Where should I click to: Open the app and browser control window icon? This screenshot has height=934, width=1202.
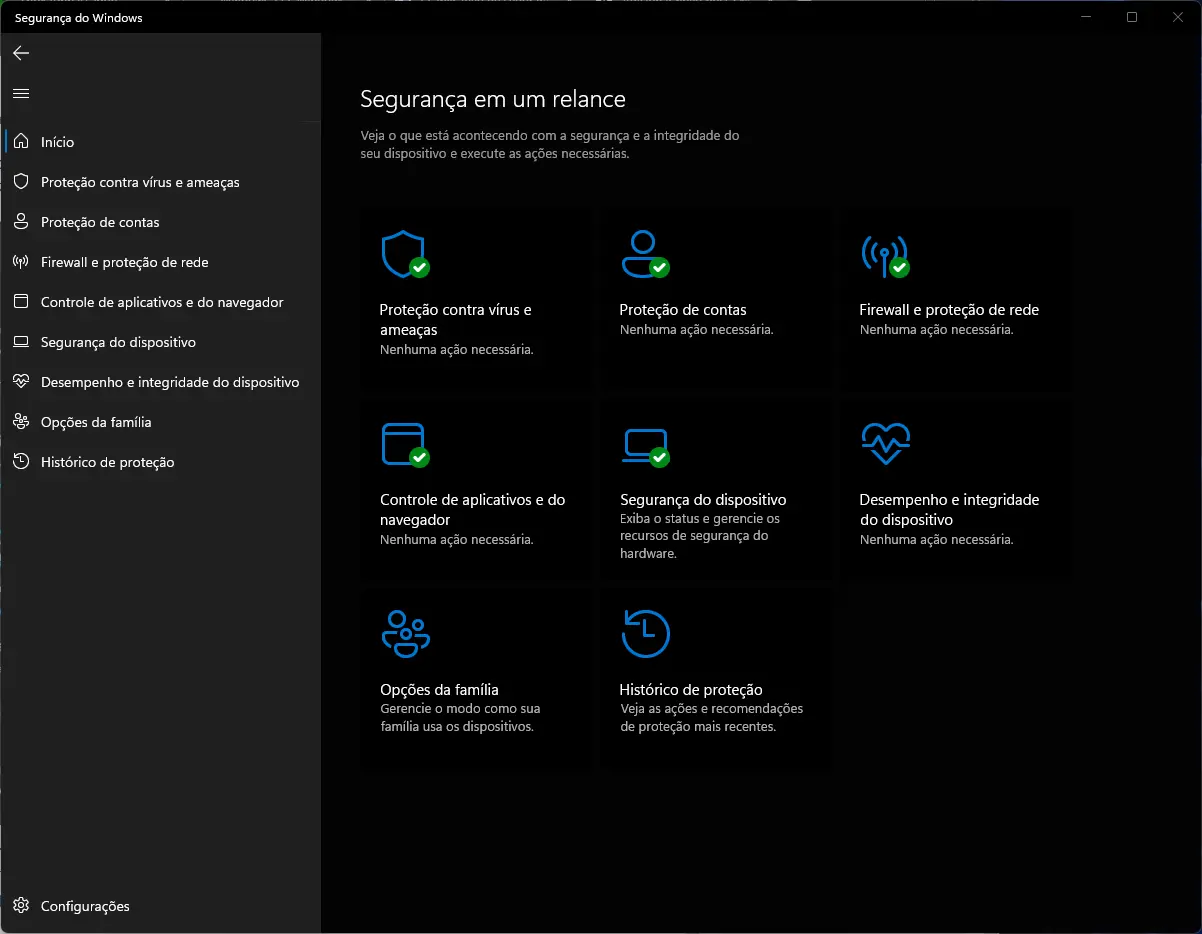[x=404, y=444]
